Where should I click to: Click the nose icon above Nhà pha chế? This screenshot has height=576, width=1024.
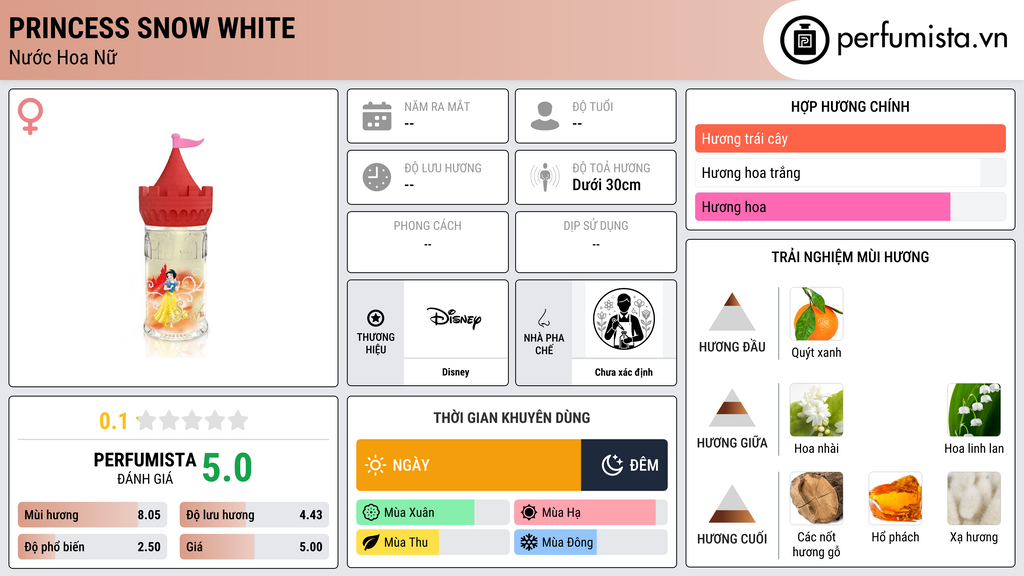543,318
